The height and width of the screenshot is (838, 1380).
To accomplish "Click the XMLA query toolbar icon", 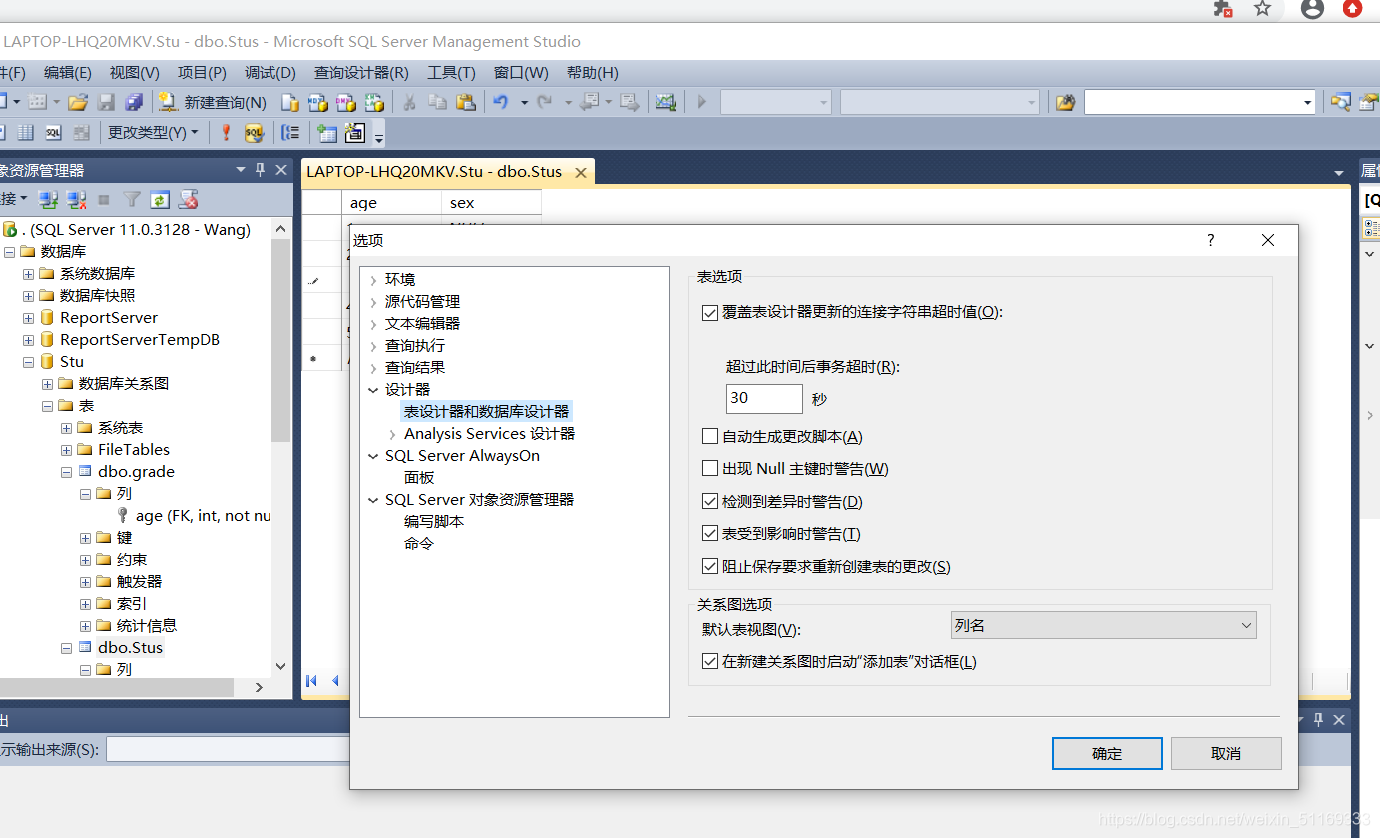I will (373, 102).
